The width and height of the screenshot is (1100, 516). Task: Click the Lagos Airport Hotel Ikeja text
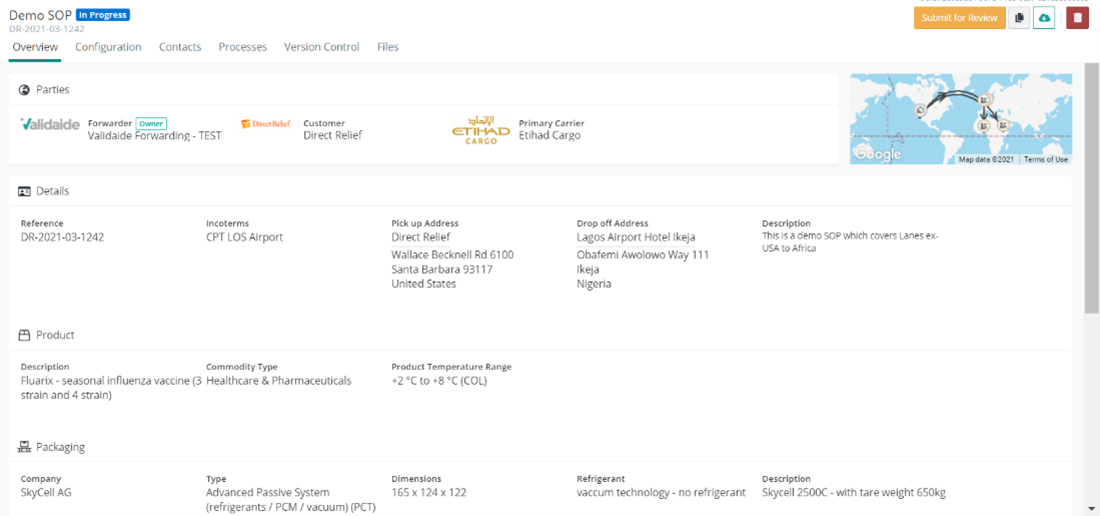coord(636,237)
